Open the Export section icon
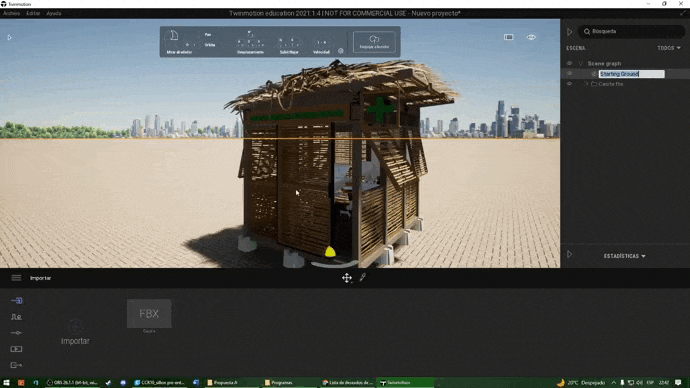The image size is (690, 388). [16, 365]
